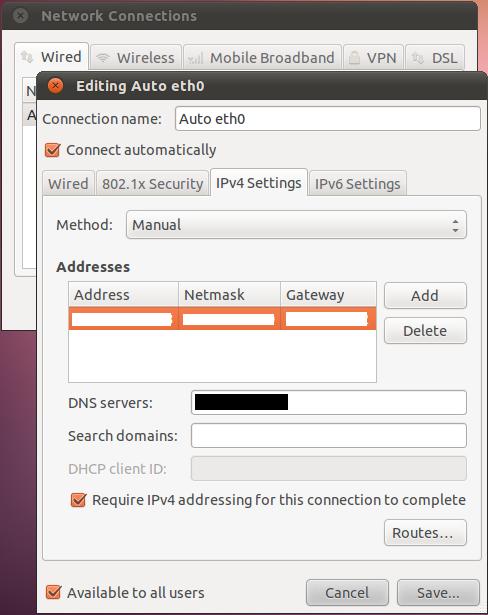
Task: Close the Editing Auto eth0 dialog
Action: click(55, 85)
